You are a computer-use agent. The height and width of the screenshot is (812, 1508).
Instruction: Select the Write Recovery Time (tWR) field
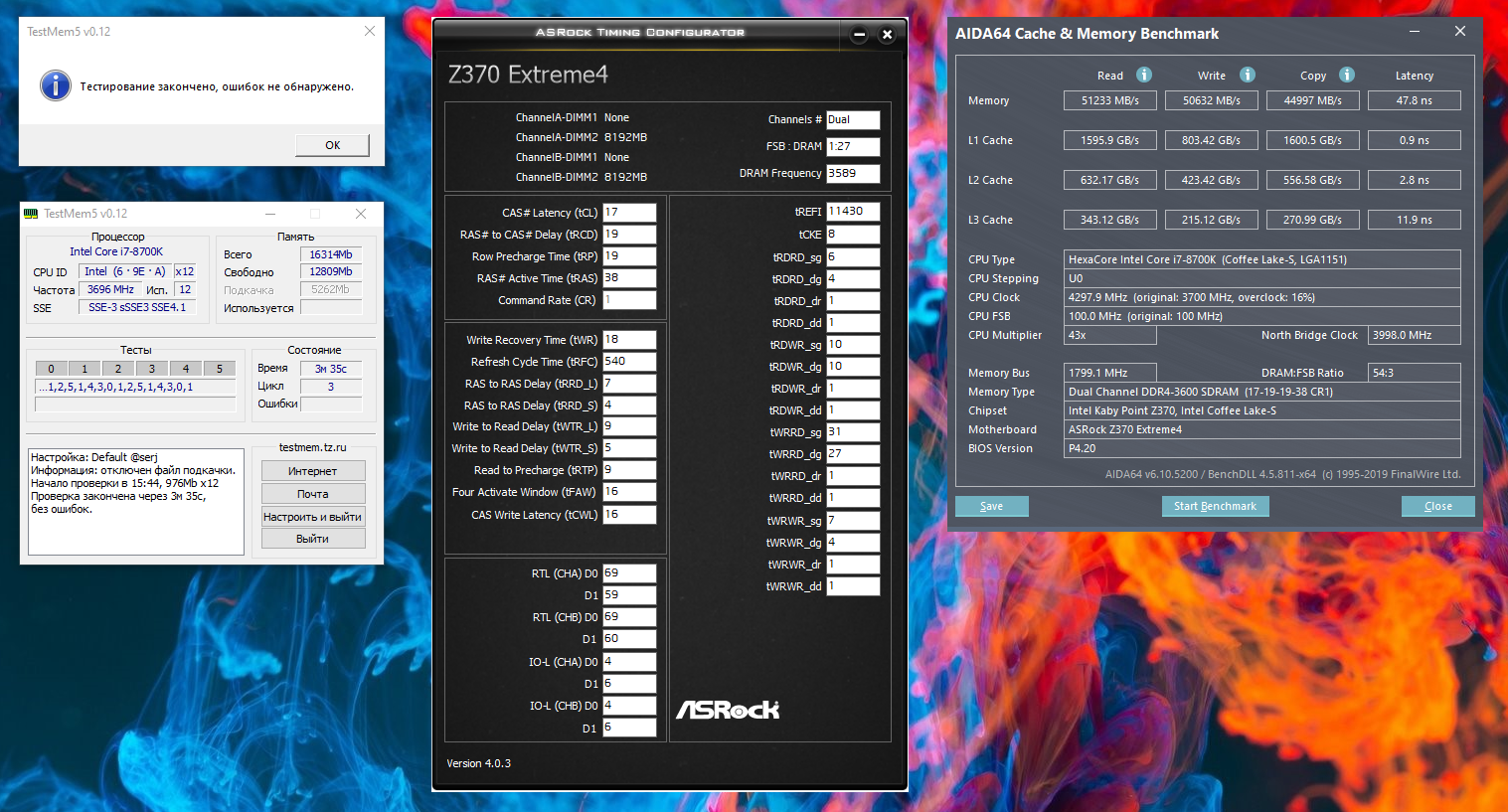[629, 340]
